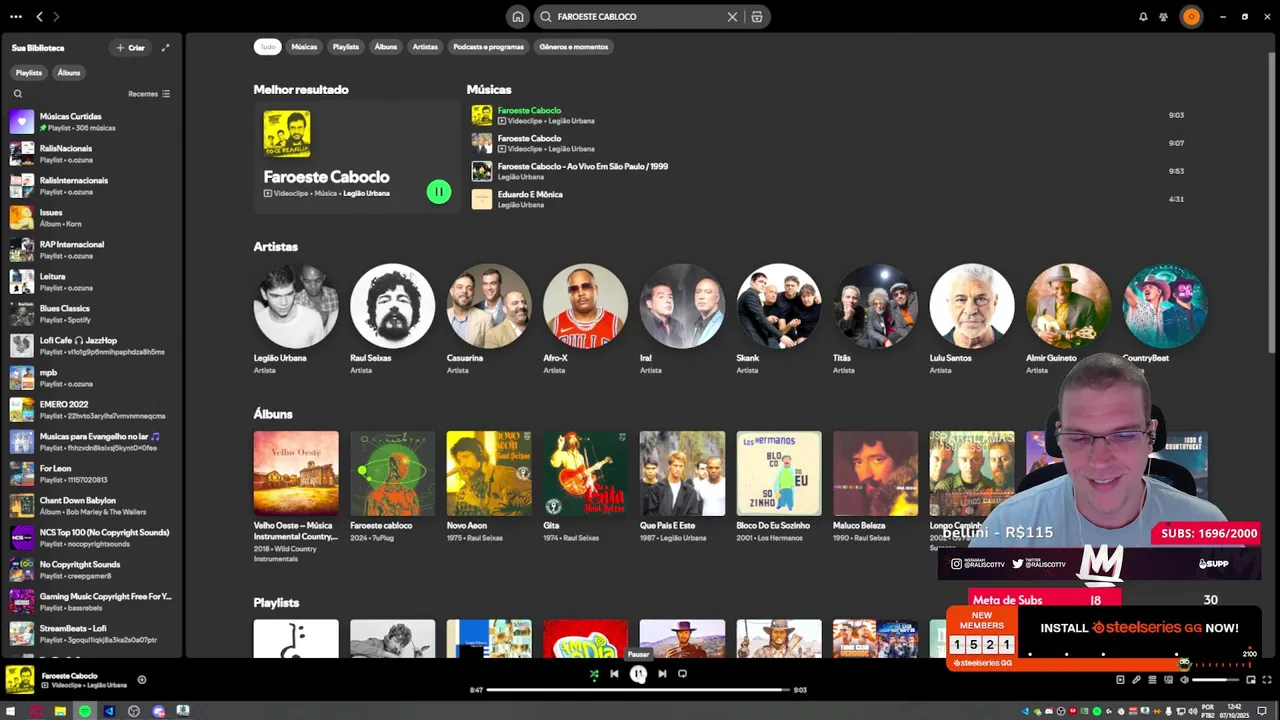Open Novo Aeon album by Raul Seixas
This screenshot has width=1280, height=720.
(489, 488)
